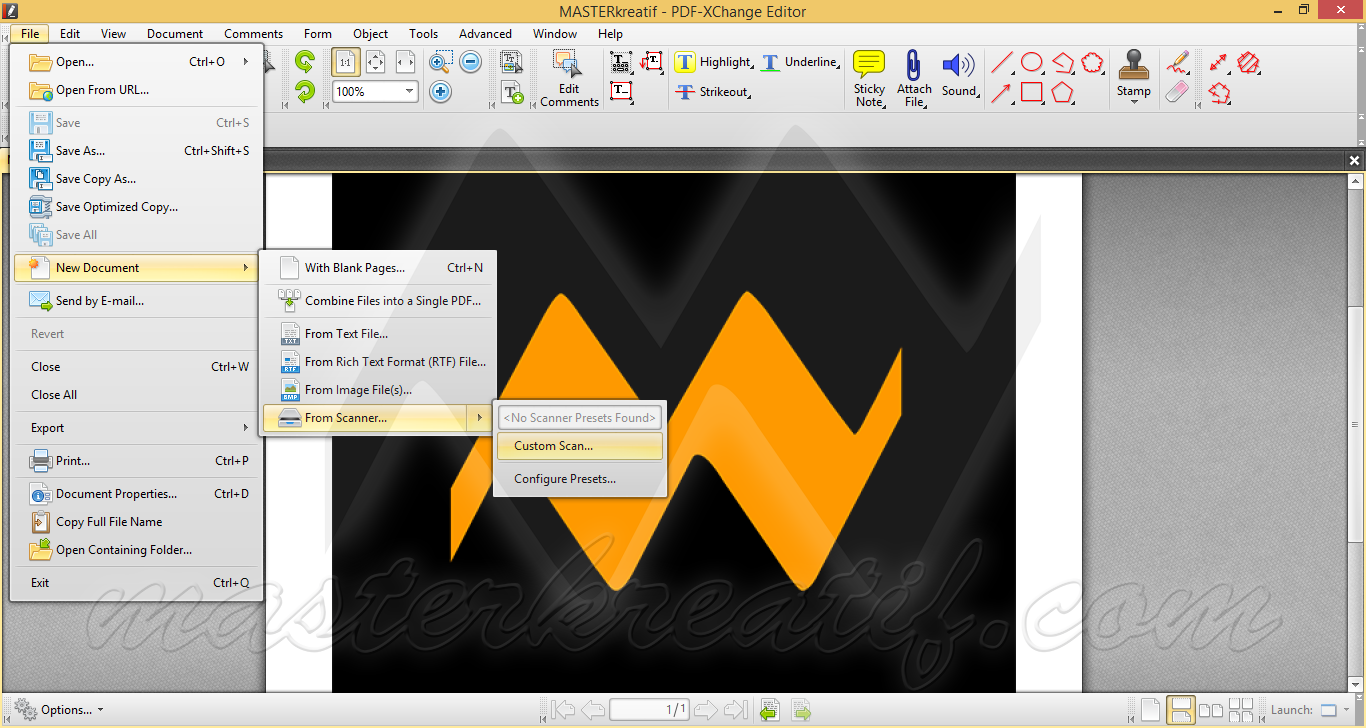Open the Edit menu
This screenshot has height=728, width=1366.
click(x=70, y=34)
